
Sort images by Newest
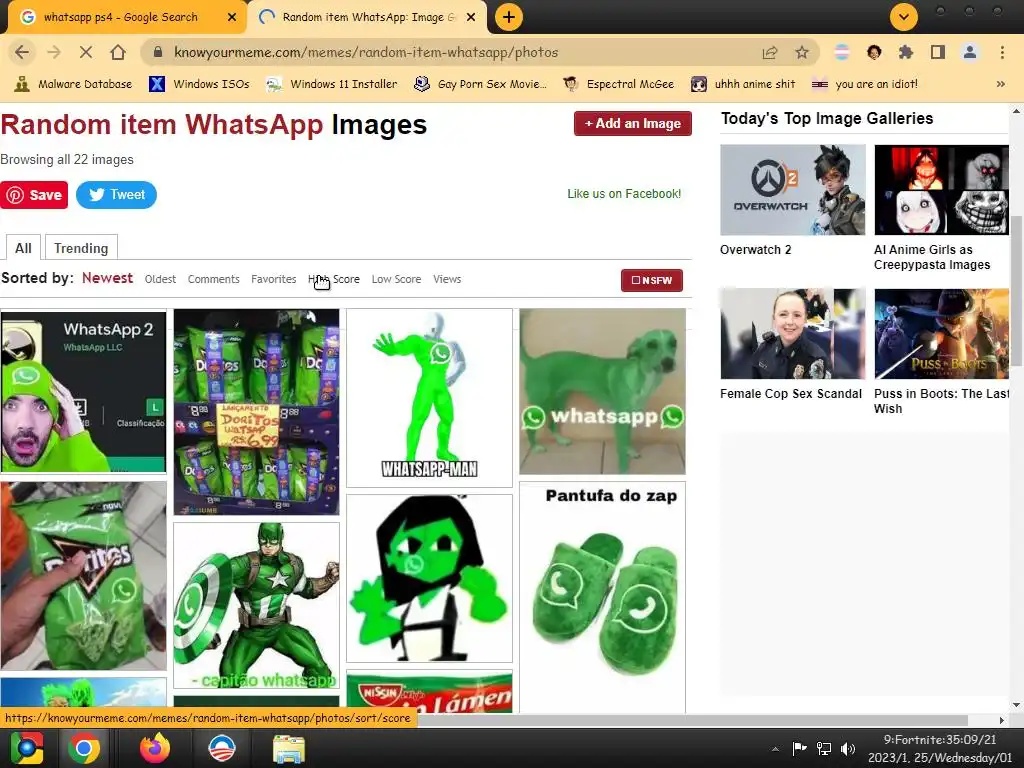pyautogui.click(x=107, y=278)
